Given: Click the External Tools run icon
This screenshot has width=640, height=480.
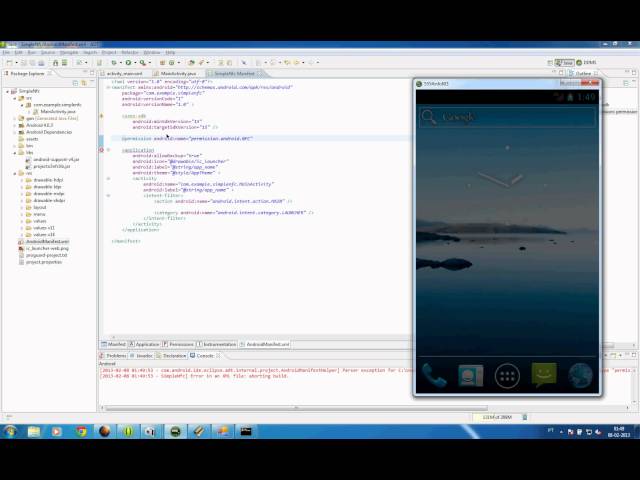Looking at the screenshot, I should pyautogui.click(x=142, y=62).
